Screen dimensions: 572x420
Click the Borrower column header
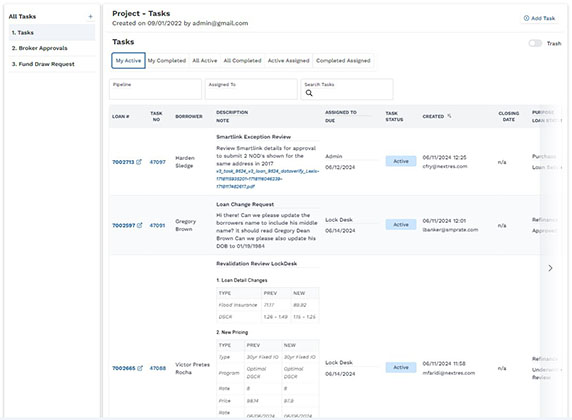coord(189,116)
